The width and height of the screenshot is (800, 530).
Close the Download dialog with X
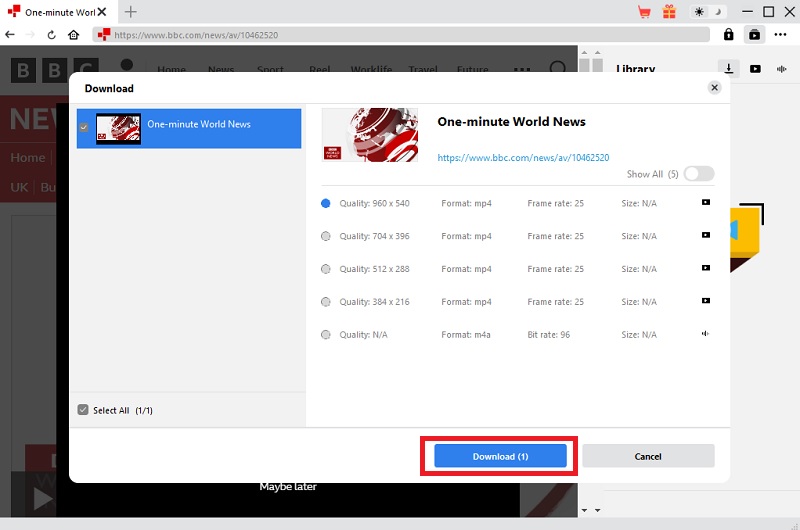714,88
